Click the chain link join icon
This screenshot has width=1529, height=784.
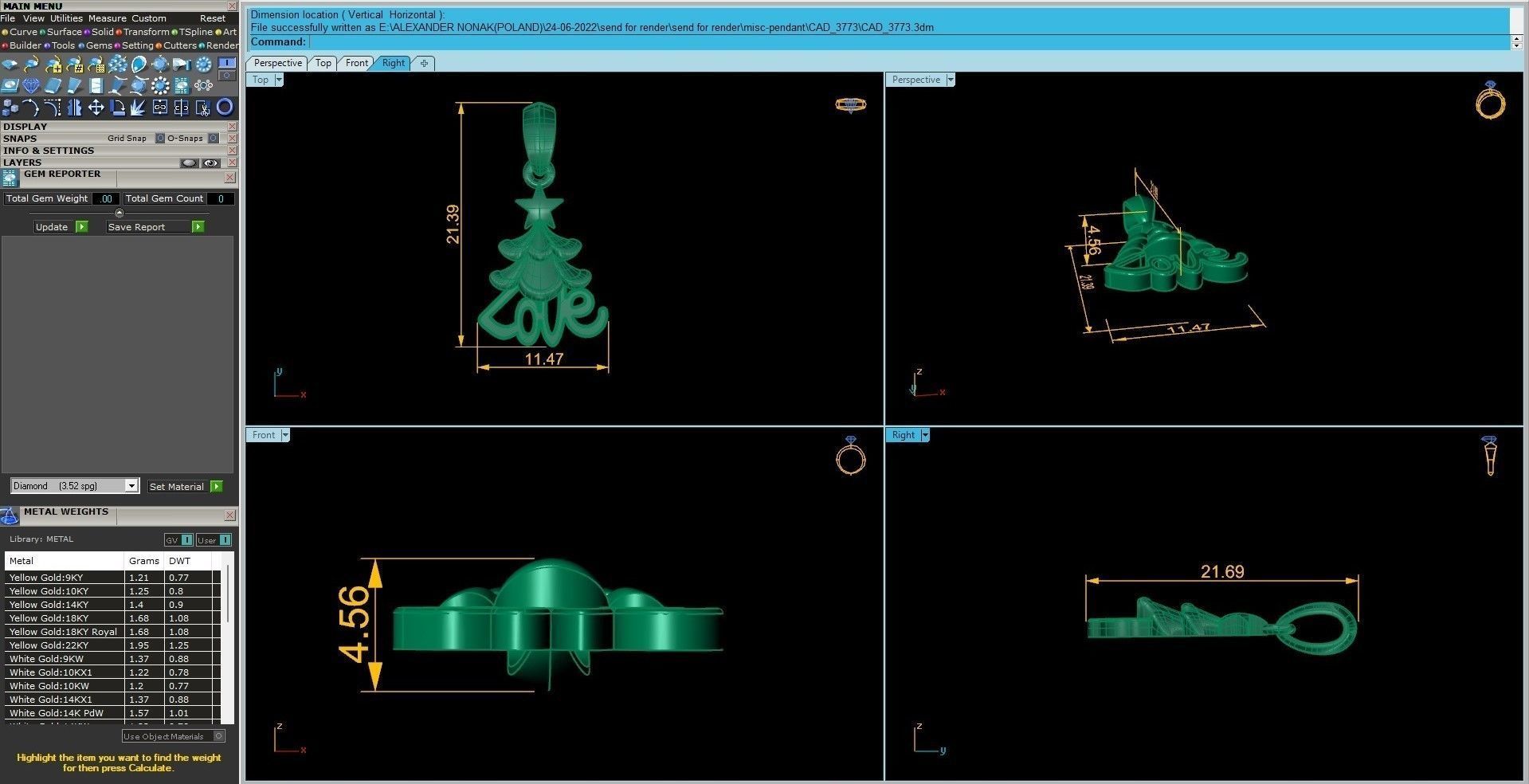pyautogui.click(x=160, y=107)
